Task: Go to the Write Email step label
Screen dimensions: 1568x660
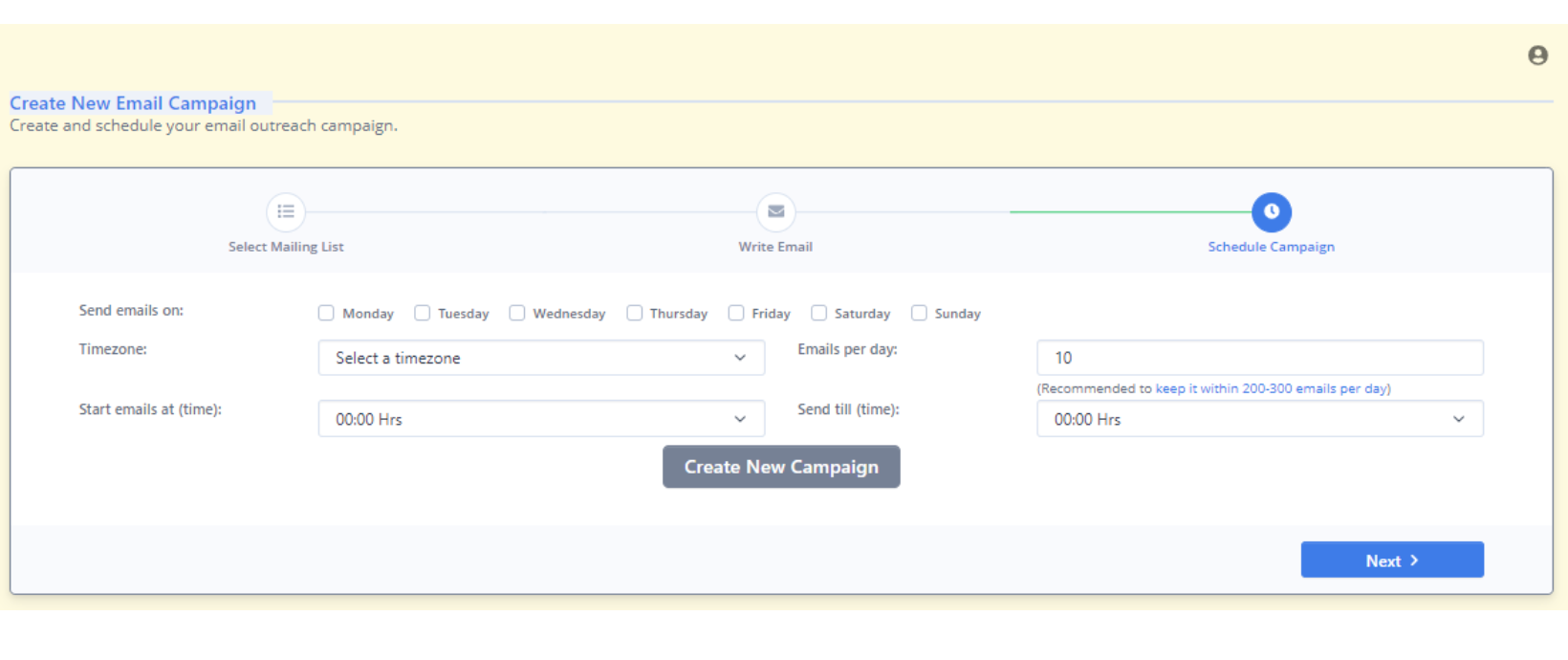Action: [x=775, y=247]
